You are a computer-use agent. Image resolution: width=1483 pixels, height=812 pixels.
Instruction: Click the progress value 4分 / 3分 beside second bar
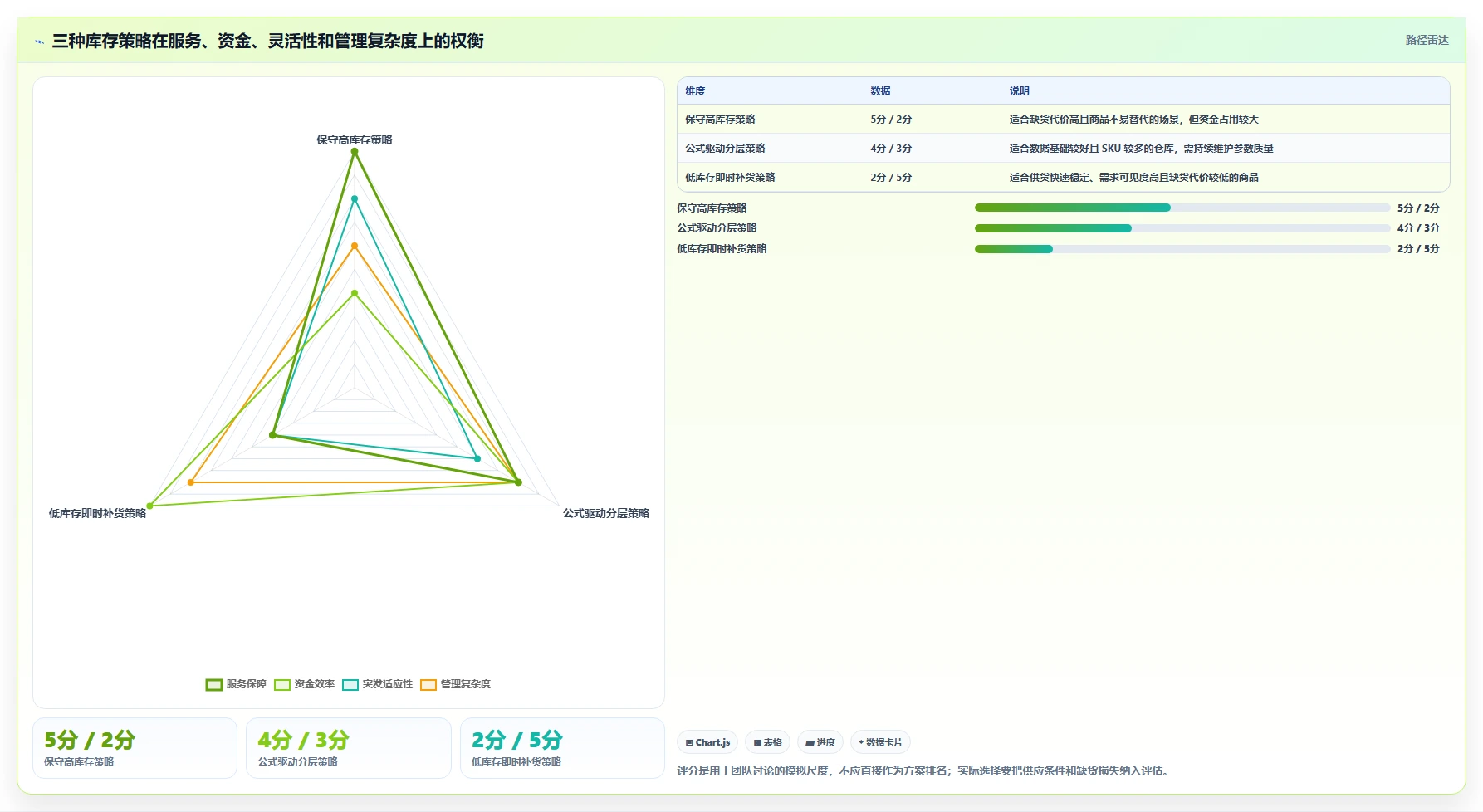[1418, 228]
